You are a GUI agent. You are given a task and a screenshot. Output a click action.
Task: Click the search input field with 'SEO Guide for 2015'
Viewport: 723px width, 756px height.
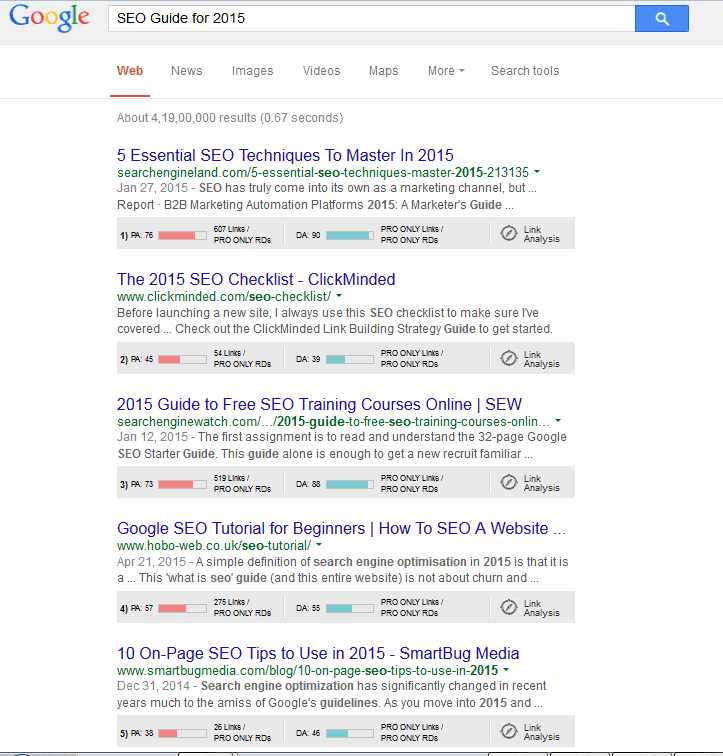(372, 19)
